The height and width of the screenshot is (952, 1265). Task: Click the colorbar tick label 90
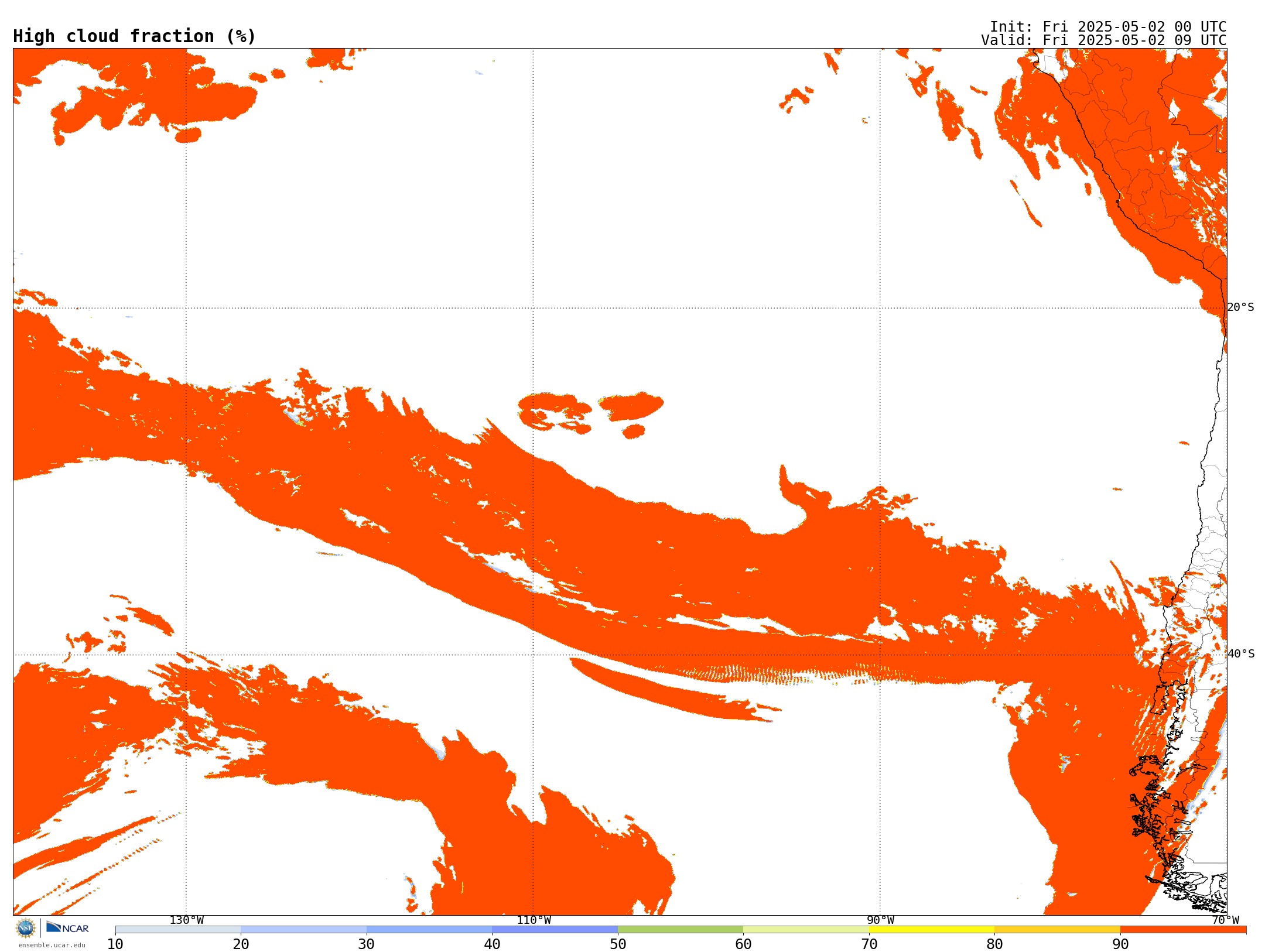(1120, 944)
